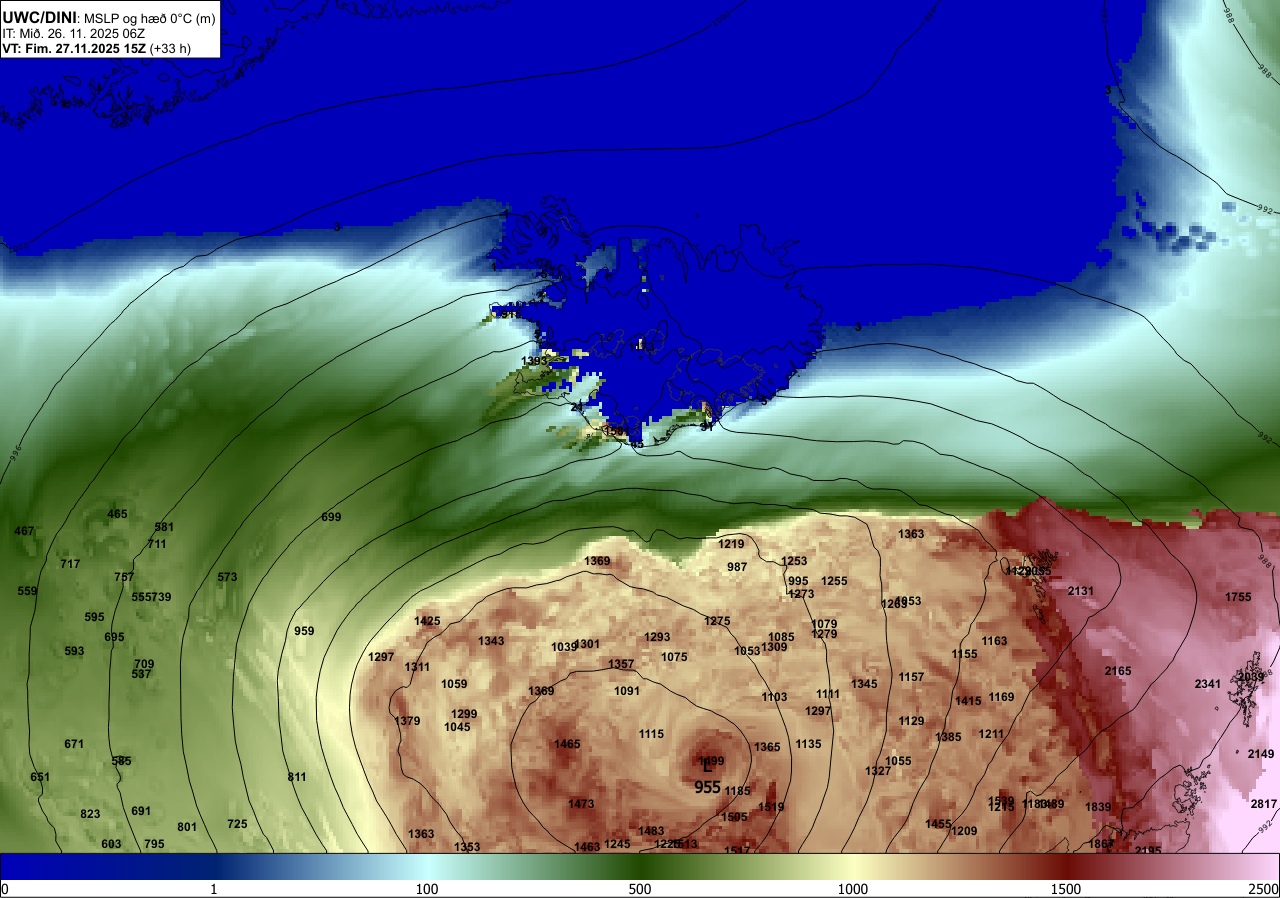Screen dimensions: 1280x898
Task: Click the height value 2341
Action: point(1208,684)
